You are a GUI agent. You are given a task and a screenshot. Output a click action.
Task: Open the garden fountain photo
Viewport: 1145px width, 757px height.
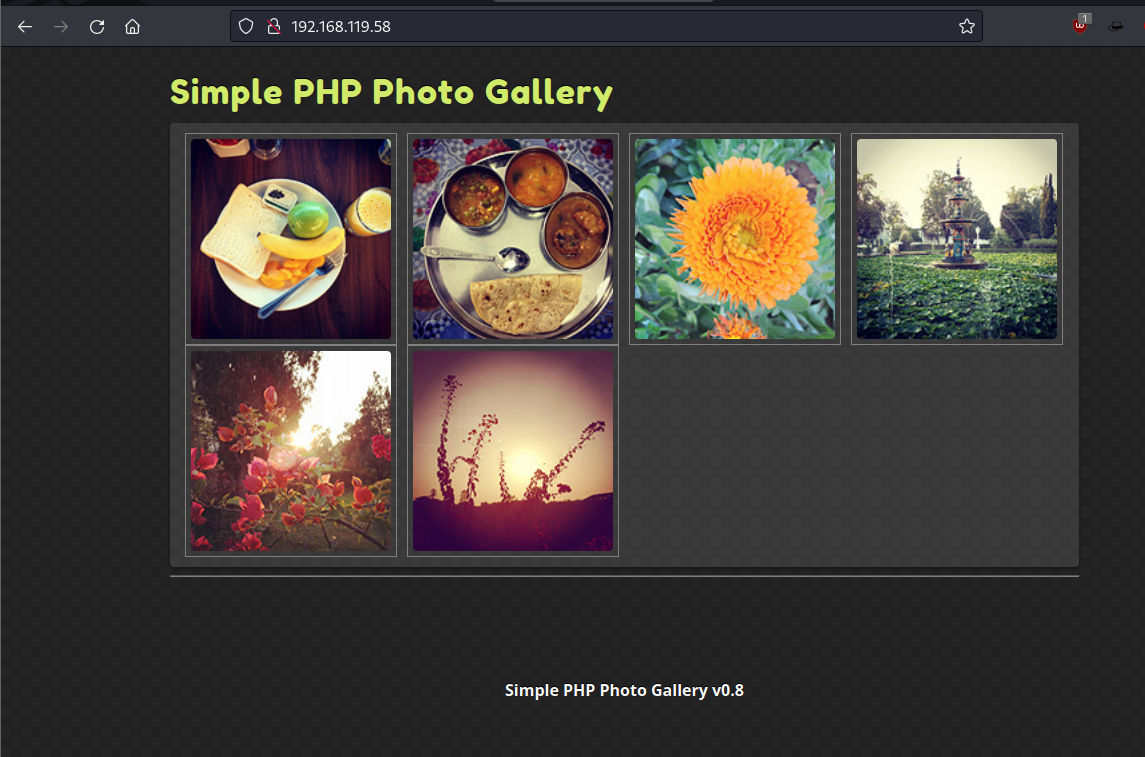coord(957,239)
